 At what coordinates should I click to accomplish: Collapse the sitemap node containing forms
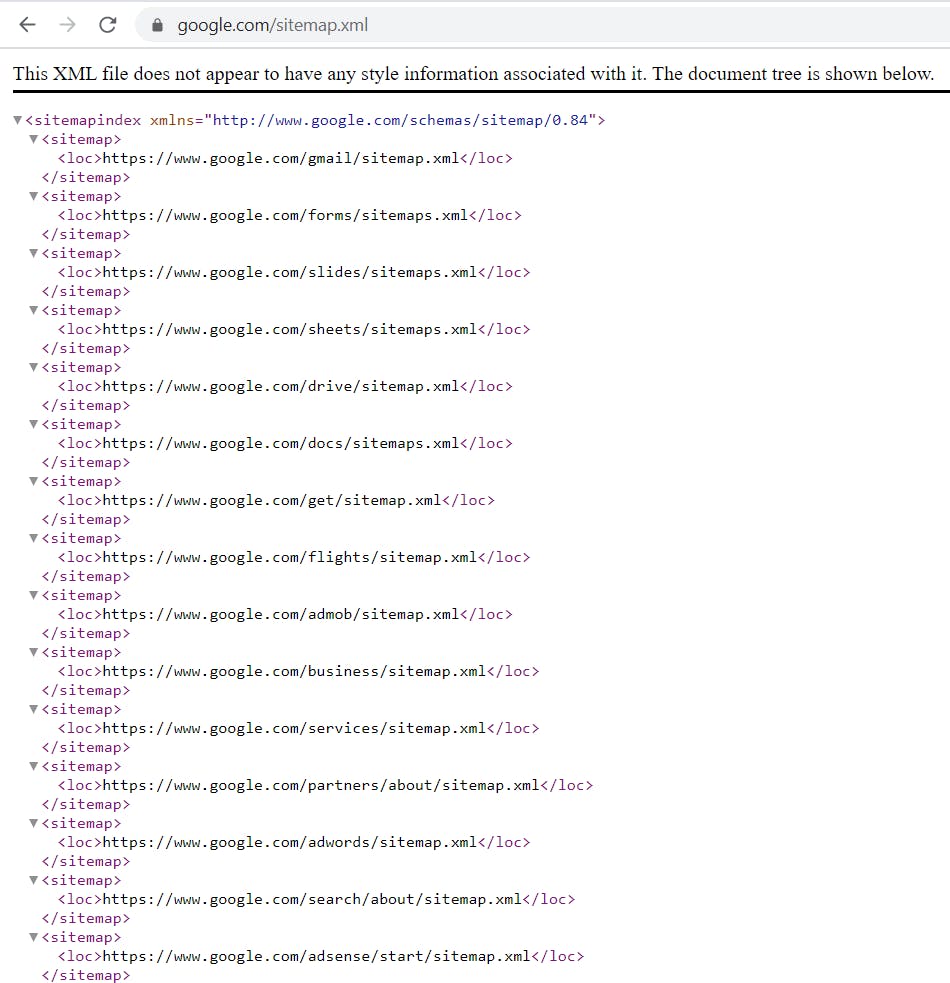coord(34,196)
